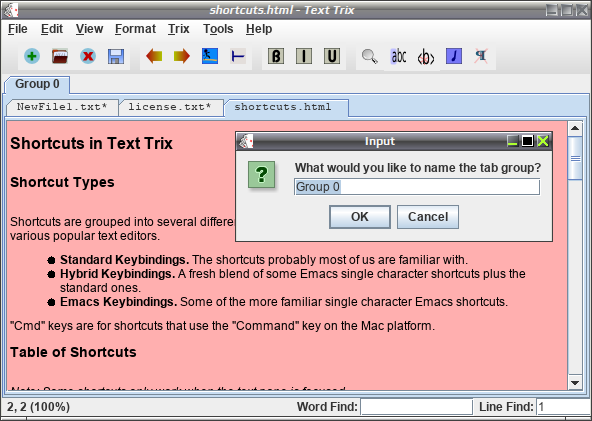The image size is (592, 421).
Task: Click the 'Hybrid Keybindings.' text
Action: [x=118, y=274]
